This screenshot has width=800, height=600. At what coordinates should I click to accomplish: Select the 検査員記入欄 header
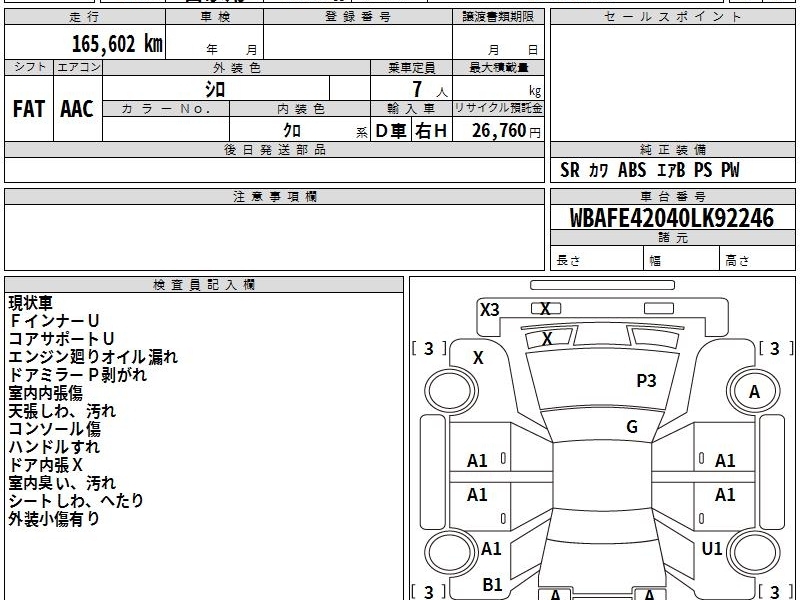(x=204, y=285)
